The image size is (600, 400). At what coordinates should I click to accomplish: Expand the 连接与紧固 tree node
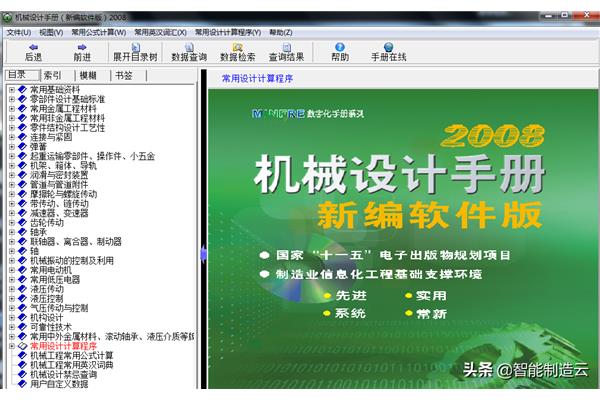click(12, 137)
